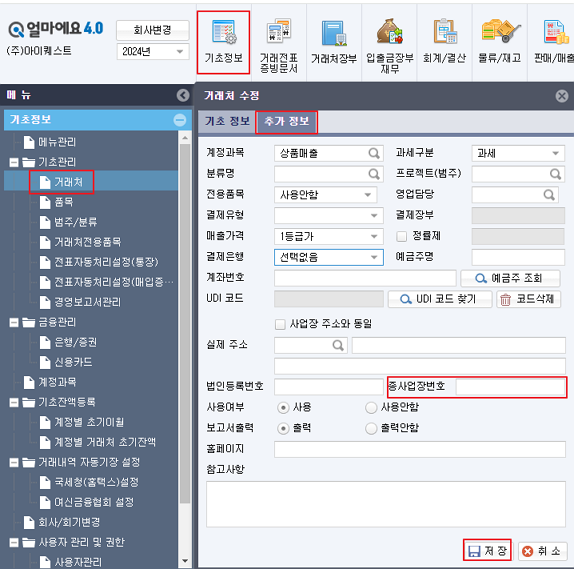Image resolution: width=574 pixels, height=569 pixels.
Task: Open the 거래전표 증빙문서 toolbar icon
Action: point(279,46)
